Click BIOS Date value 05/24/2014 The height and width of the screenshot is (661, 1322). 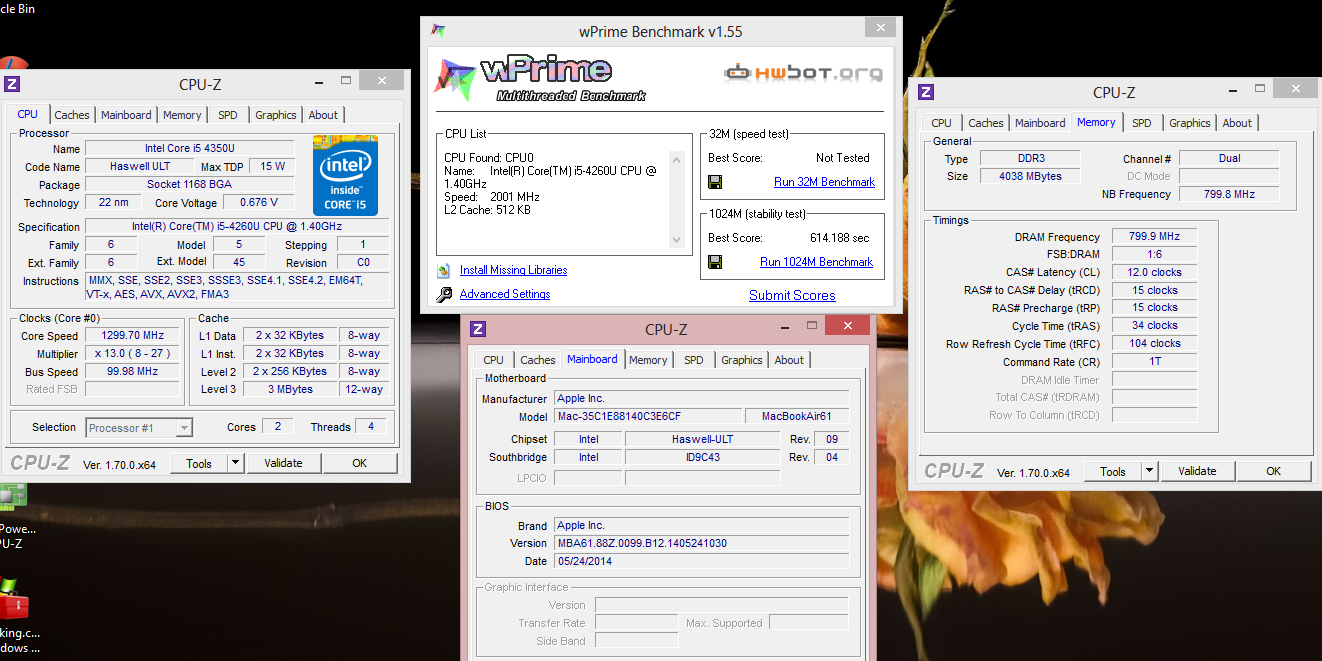tap(701, 561)
